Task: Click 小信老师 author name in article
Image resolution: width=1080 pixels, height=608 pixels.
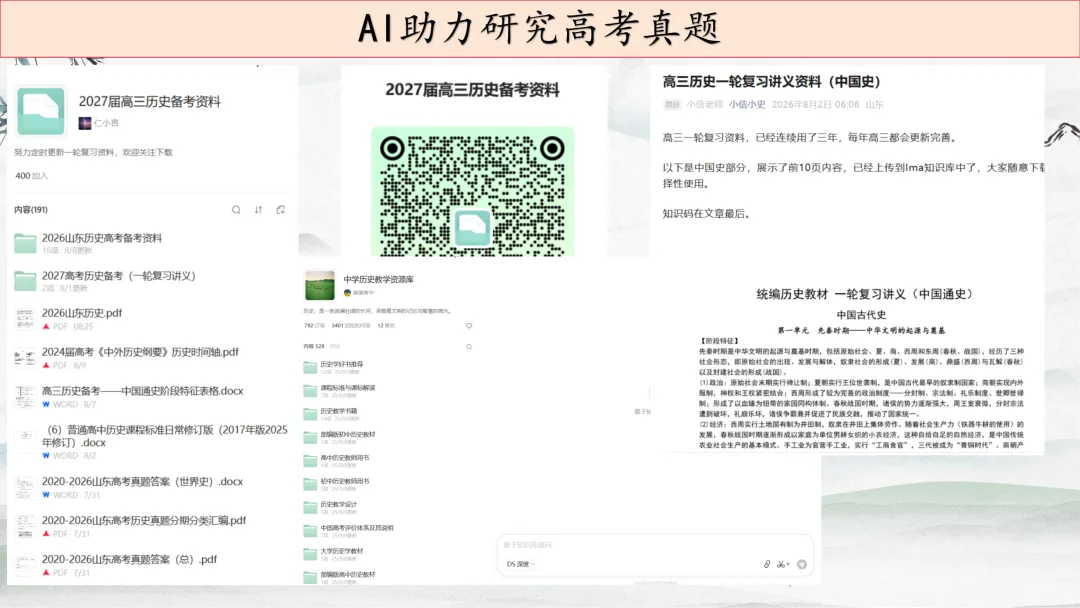Action: [705, 105]
